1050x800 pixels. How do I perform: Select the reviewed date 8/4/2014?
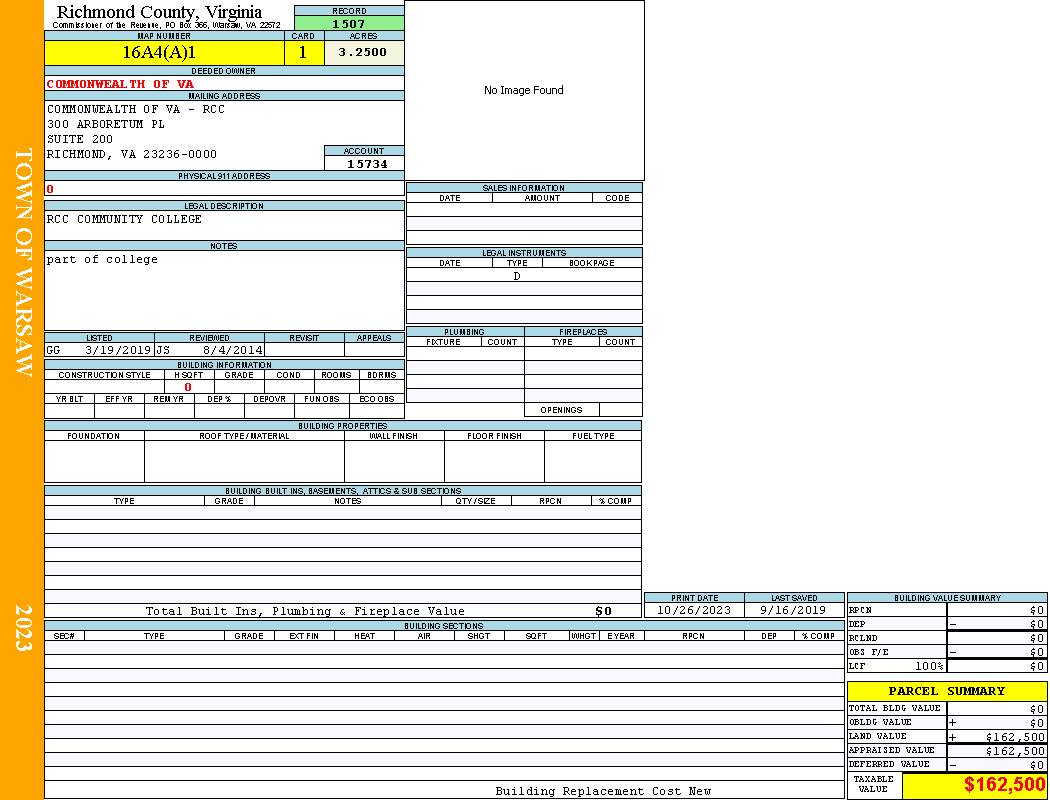[x=232, y=351]
